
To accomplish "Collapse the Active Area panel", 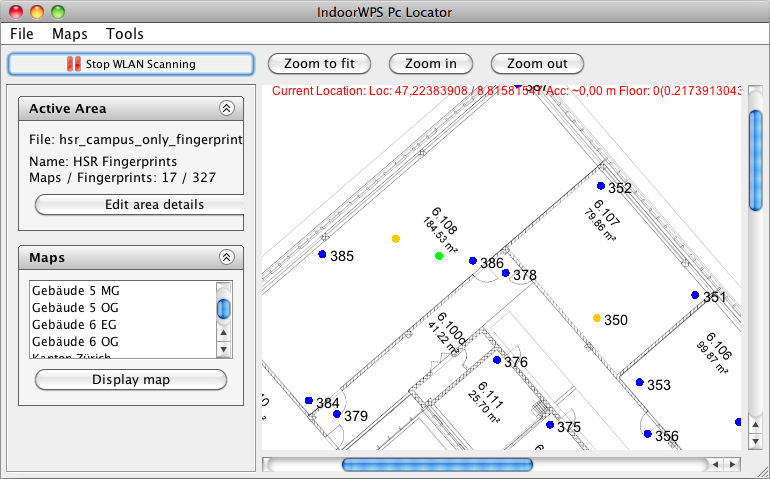I will pos(226,108).
